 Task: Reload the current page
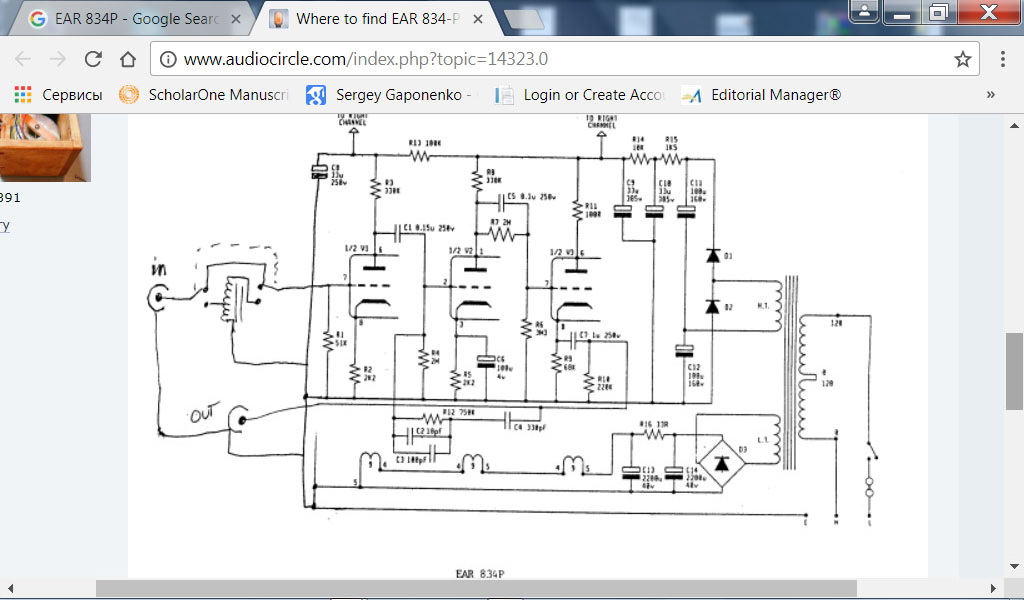pos(93,59)
